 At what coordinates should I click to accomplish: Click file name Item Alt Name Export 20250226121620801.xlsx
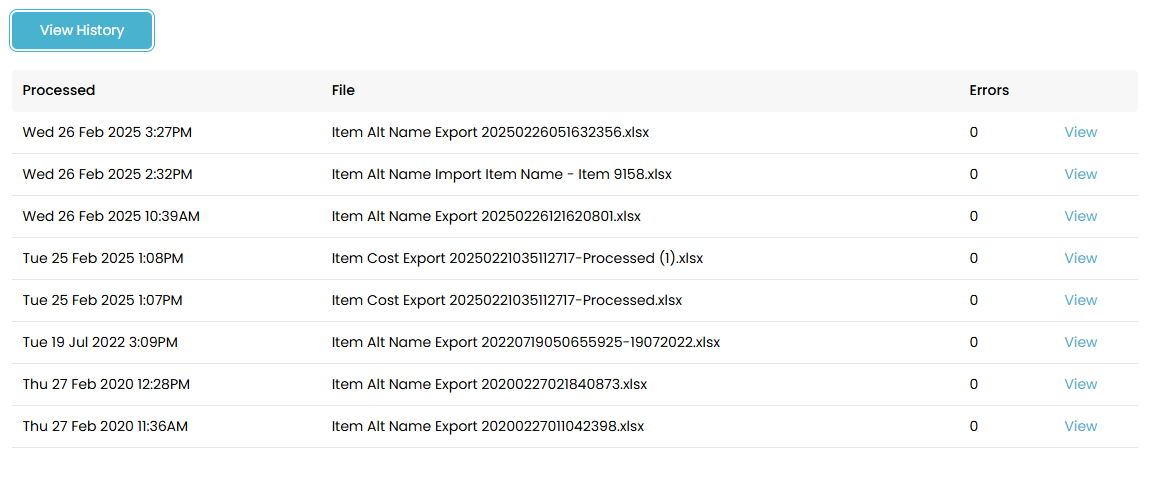click(486, 216)
